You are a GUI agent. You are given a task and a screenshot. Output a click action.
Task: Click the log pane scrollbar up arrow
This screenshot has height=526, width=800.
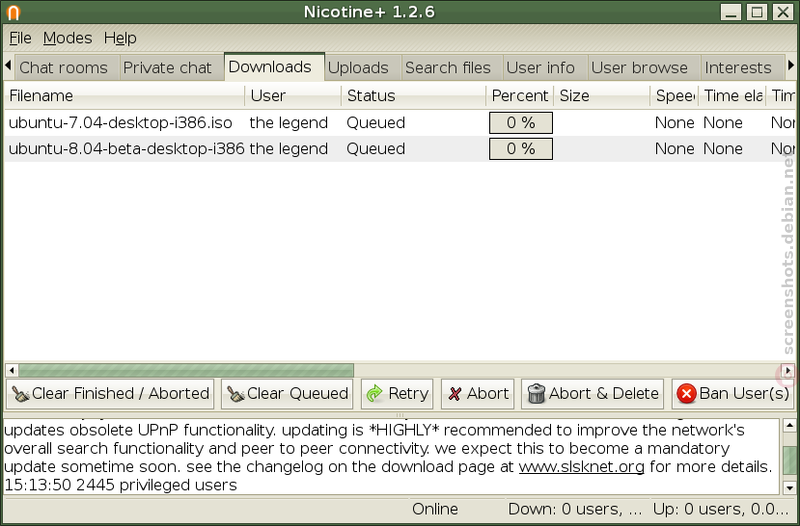[x=789, y=425]
